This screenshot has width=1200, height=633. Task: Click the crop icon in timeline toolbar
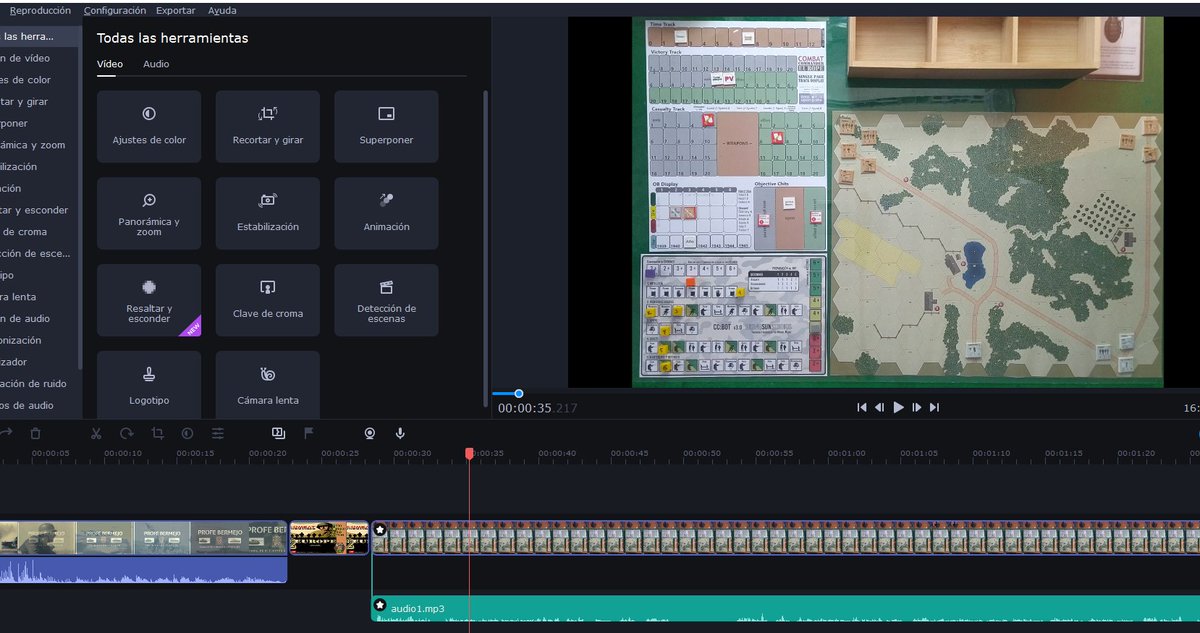click(157, 433)
